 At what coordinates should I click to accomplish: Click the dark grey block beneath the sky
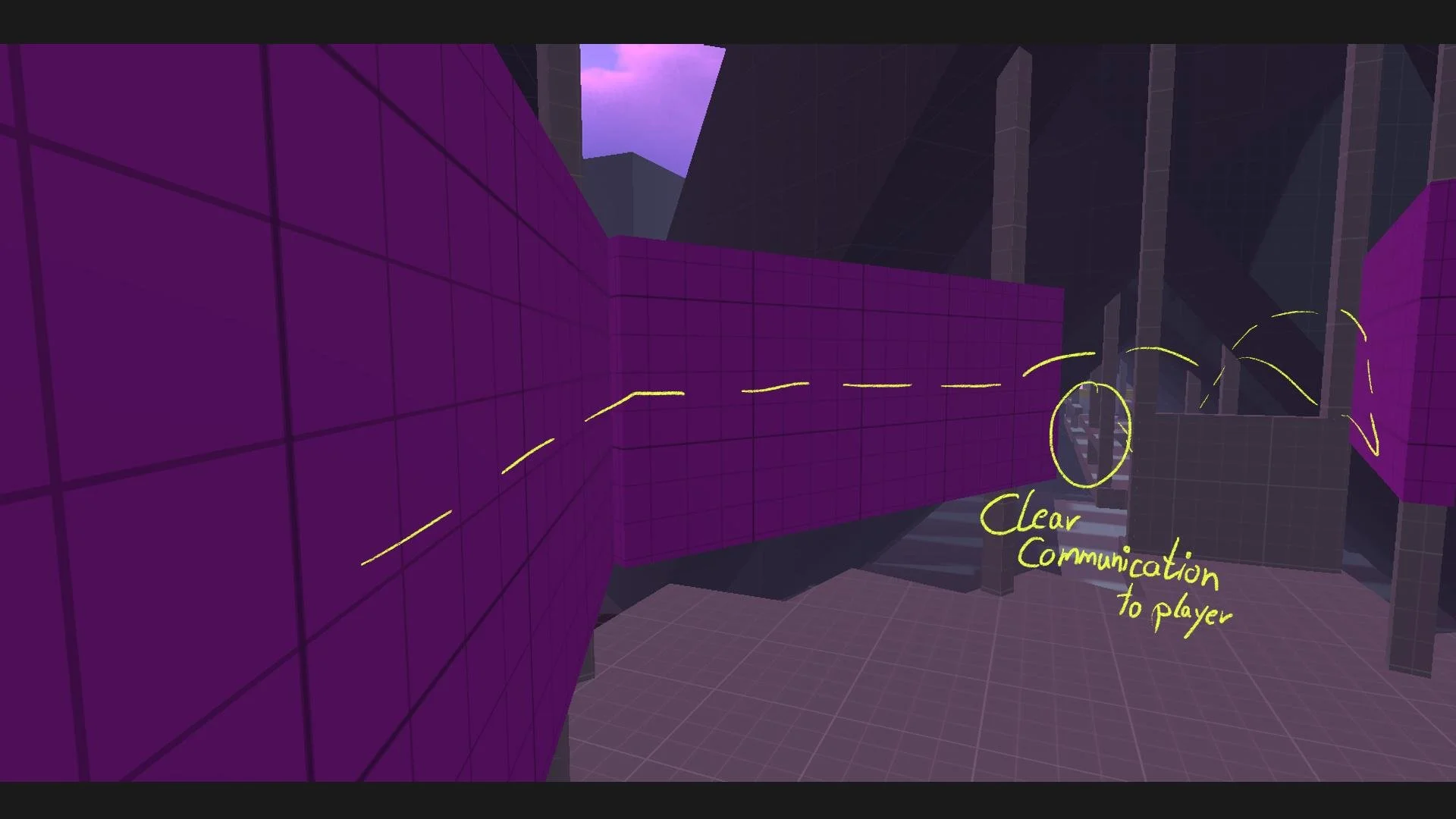coord(629,193)
